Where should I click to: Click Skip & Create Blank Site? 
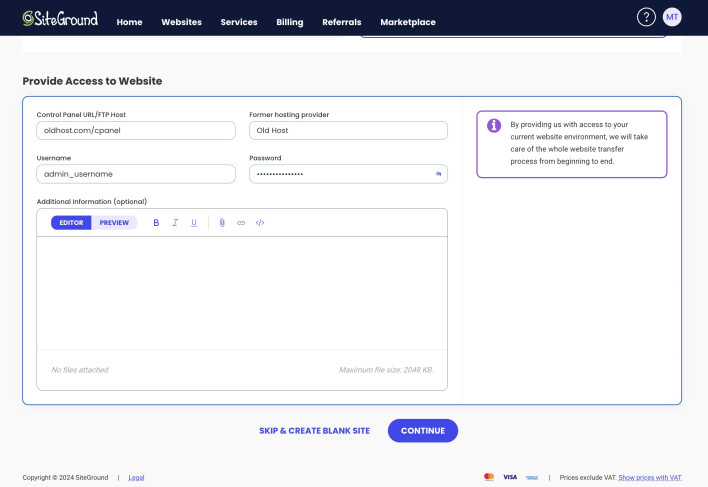click(315, 431)
